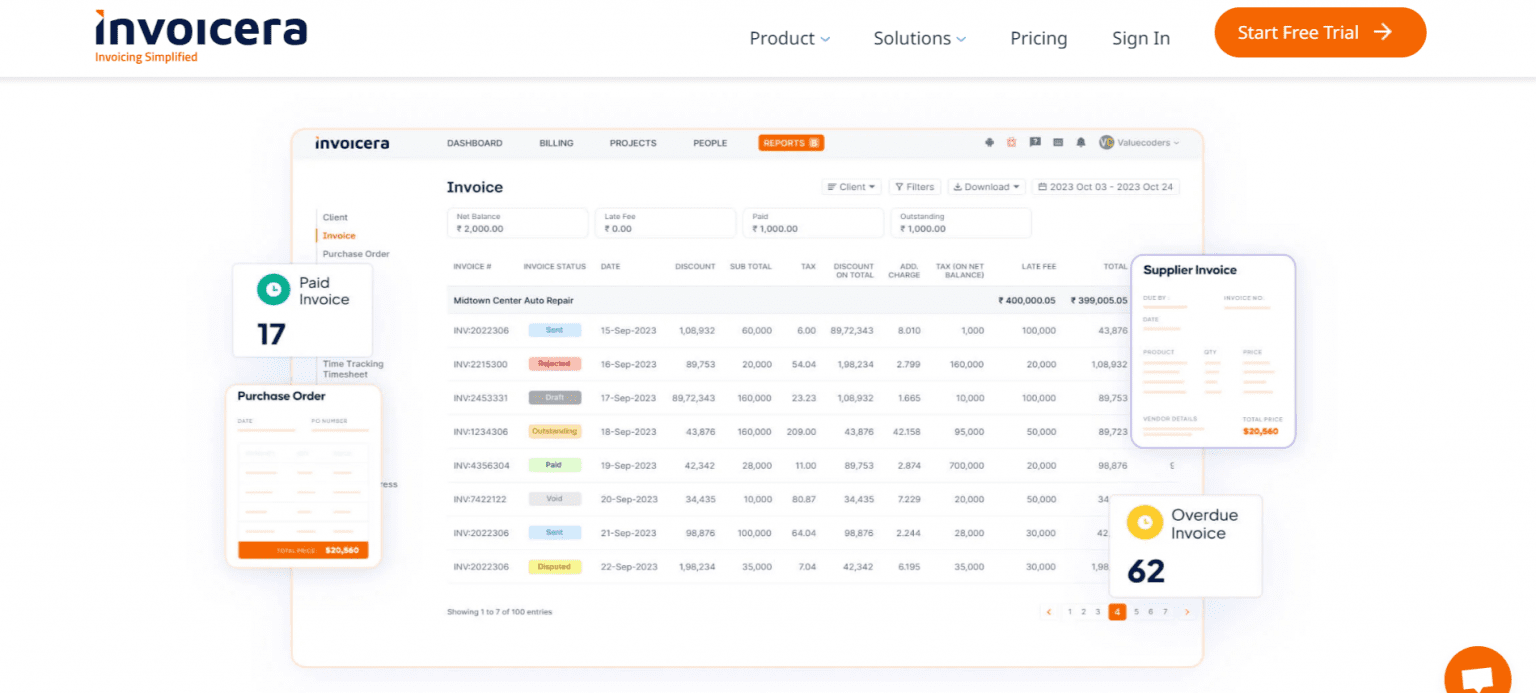Screen dimensions: 1536x693
Task: Open the Filters funnel control
Action: pos(914,186)
